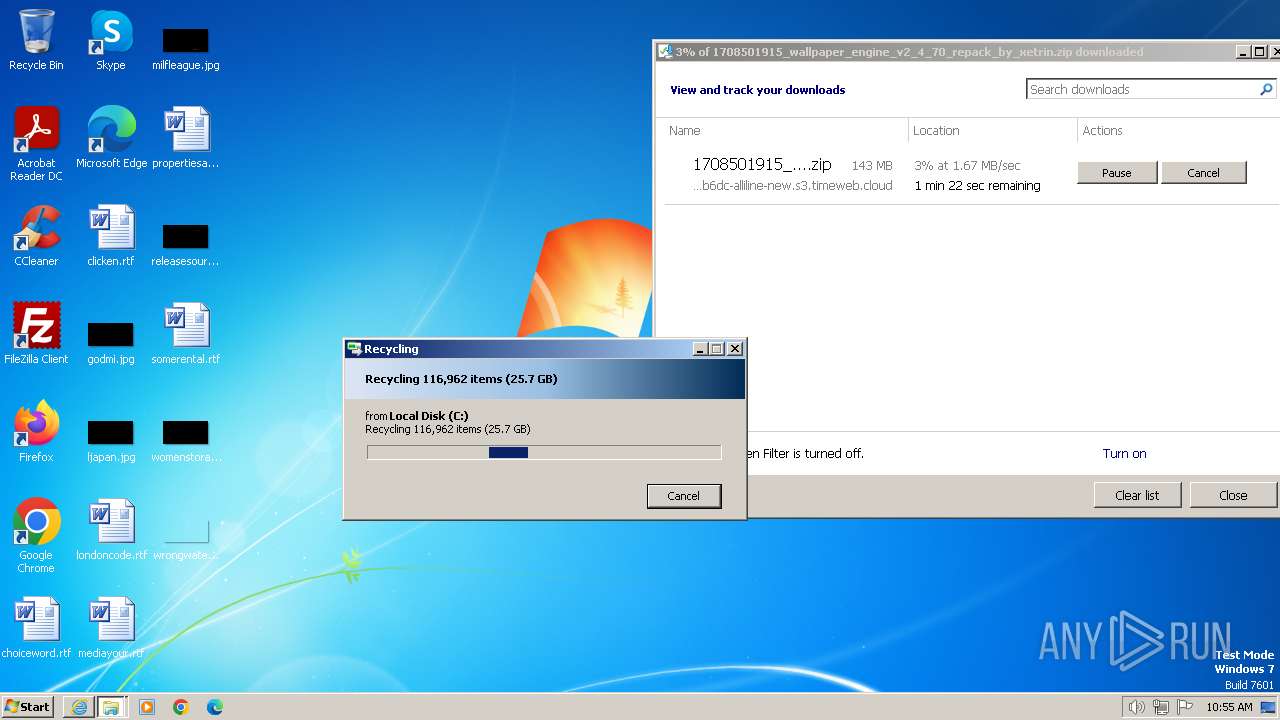Click the search magnifier in downloads window

(1266, 89)
